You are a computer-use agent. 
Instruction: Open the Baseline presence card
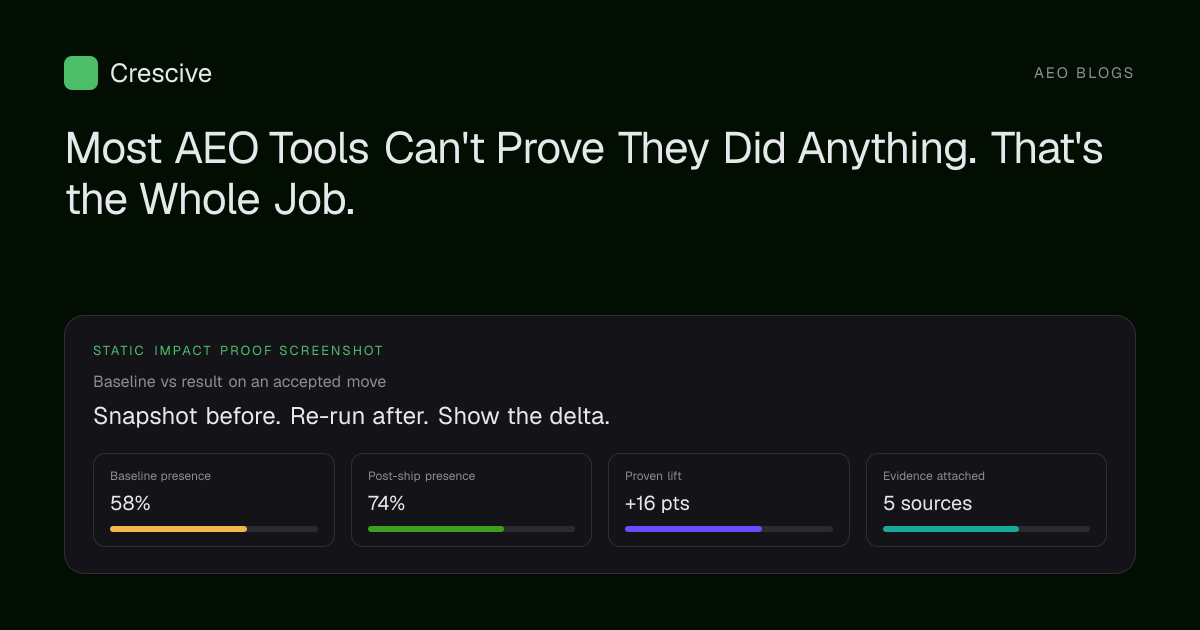(214, 500)
